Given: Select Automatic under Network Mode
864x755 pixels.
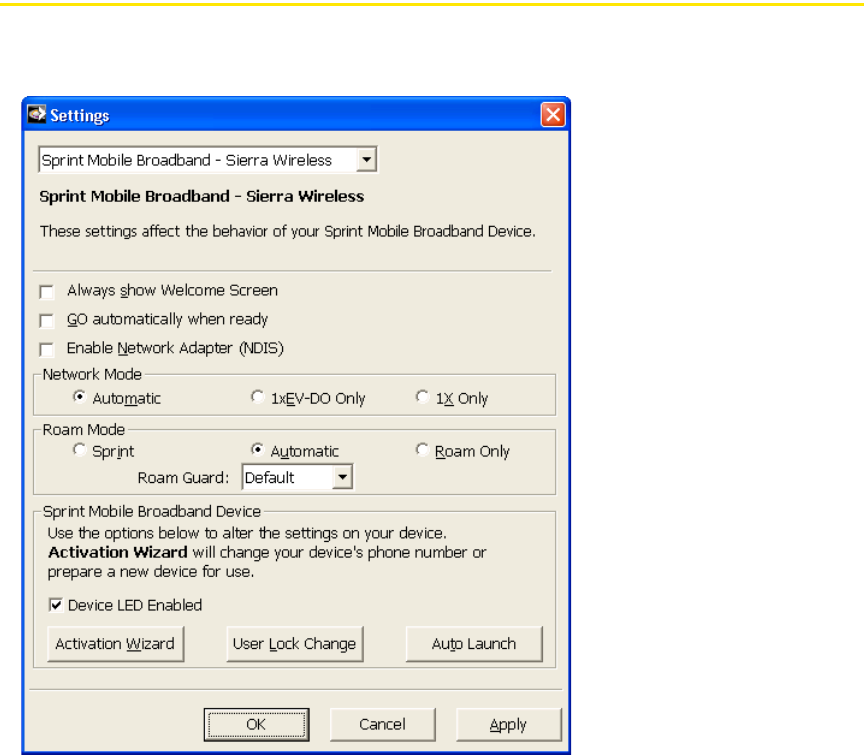Looking at the screenshot, I should click(80, 397).
